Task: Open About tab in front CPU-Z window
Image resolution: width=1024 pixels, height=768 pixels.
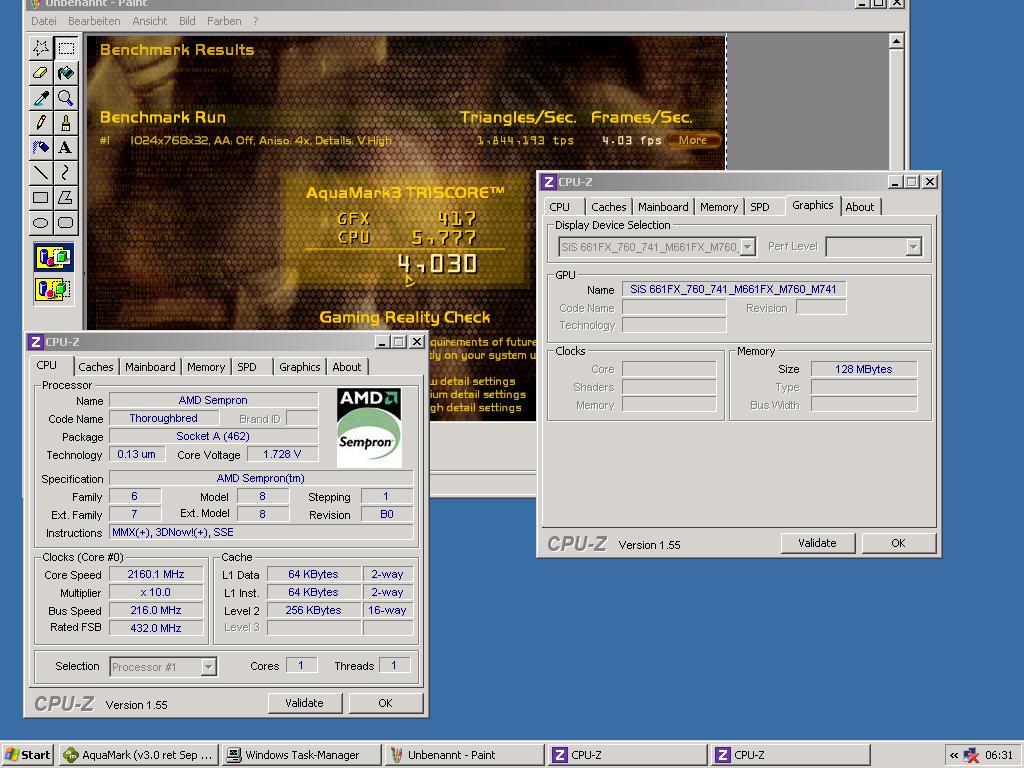Action: pos(347,367)
